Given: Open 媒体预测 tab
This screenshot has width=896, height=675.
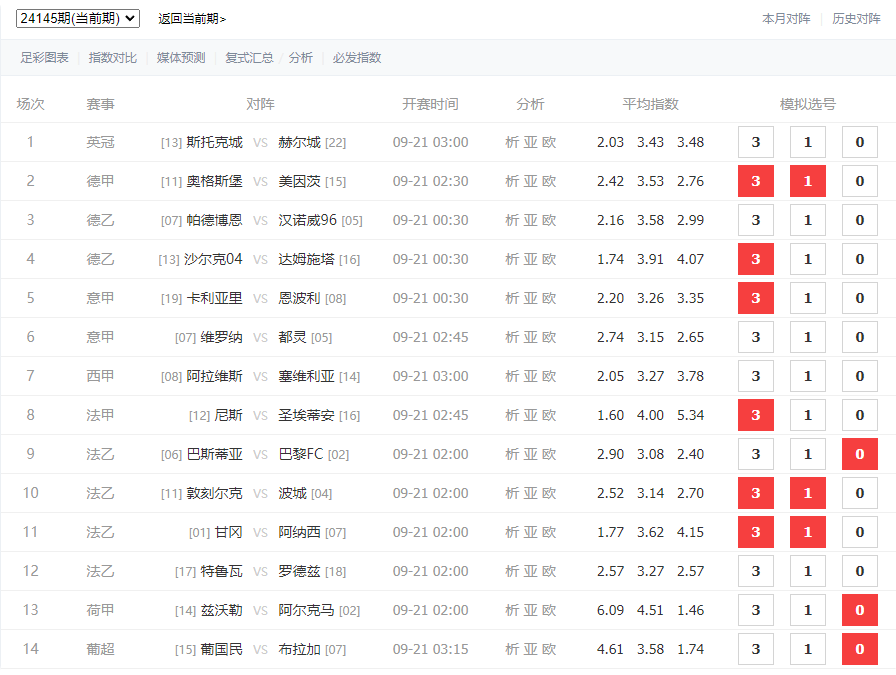Looking at the screenshot, I should 181,58.
